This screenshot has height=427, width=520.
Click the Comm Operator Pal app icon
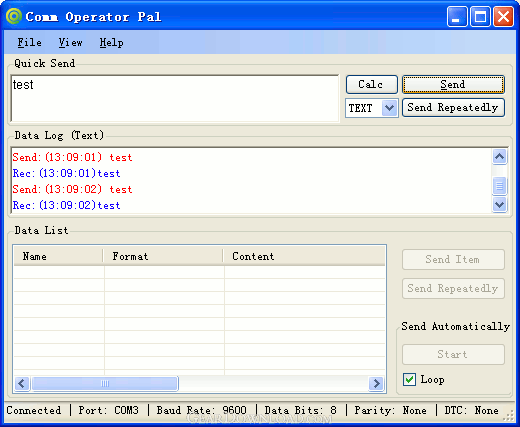(x=14, y=16)
